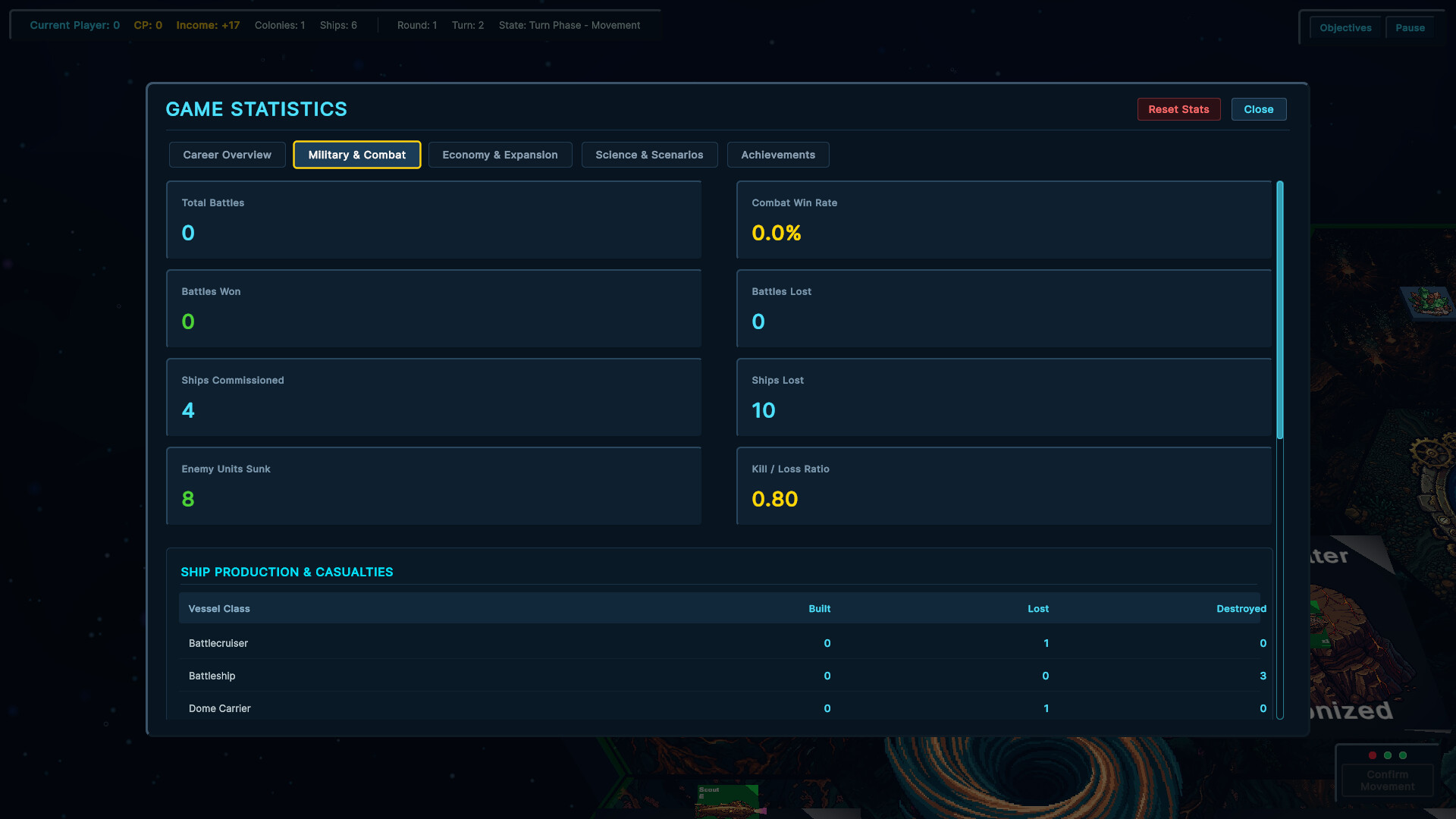Switch to the Career Overview tab
The width and height of the screenshot is (1456, 819).
[x=227, y=155]
